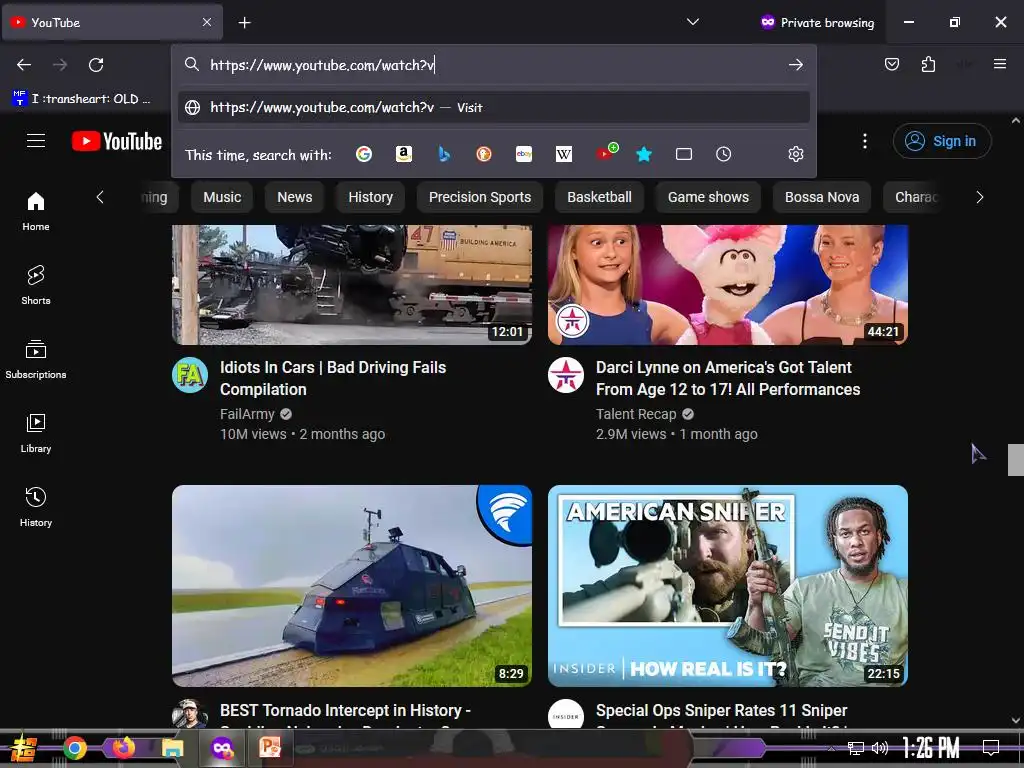Search history via the clock icon
The image size is (1024, 768).
(x=724, y=154)
